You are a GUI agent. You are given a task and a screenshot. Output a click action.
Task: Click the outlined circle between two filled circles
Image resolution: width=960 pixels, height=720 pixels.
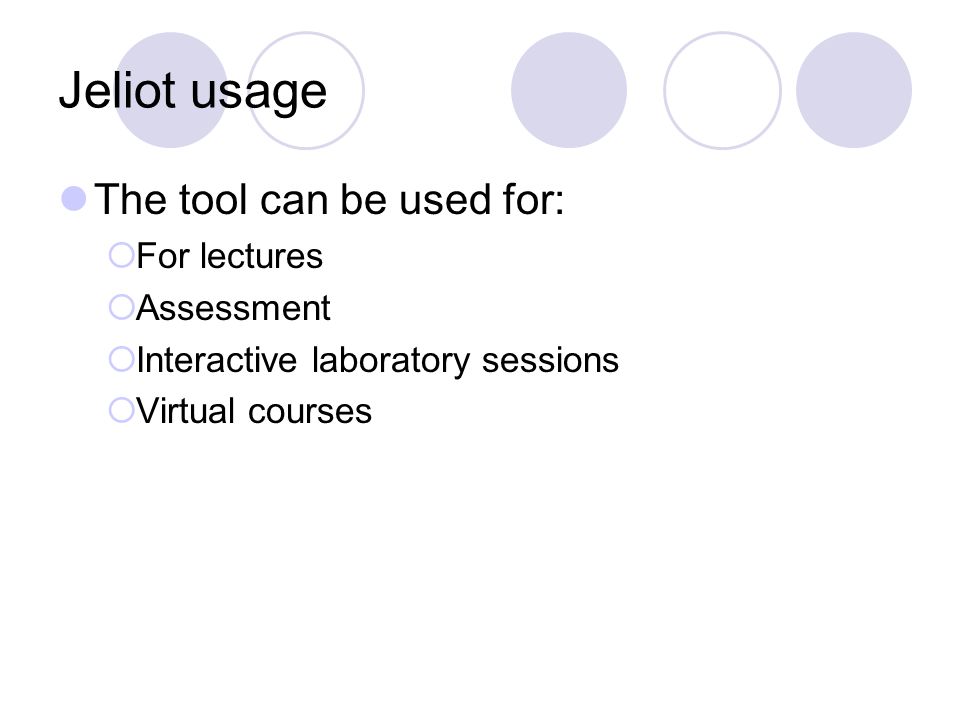pos(722,90)
